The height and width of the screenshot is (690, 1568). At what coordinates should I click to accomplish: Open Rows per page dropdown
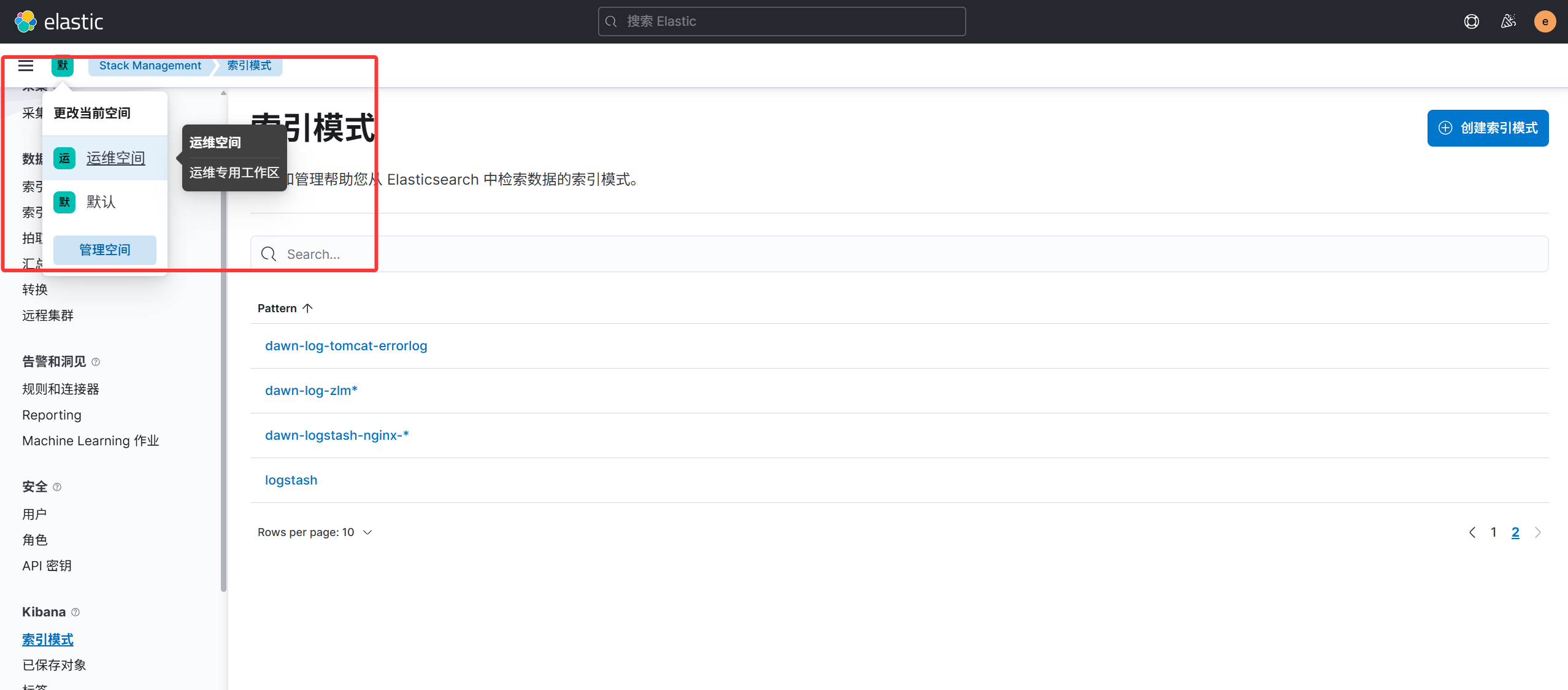coord(315,532)
